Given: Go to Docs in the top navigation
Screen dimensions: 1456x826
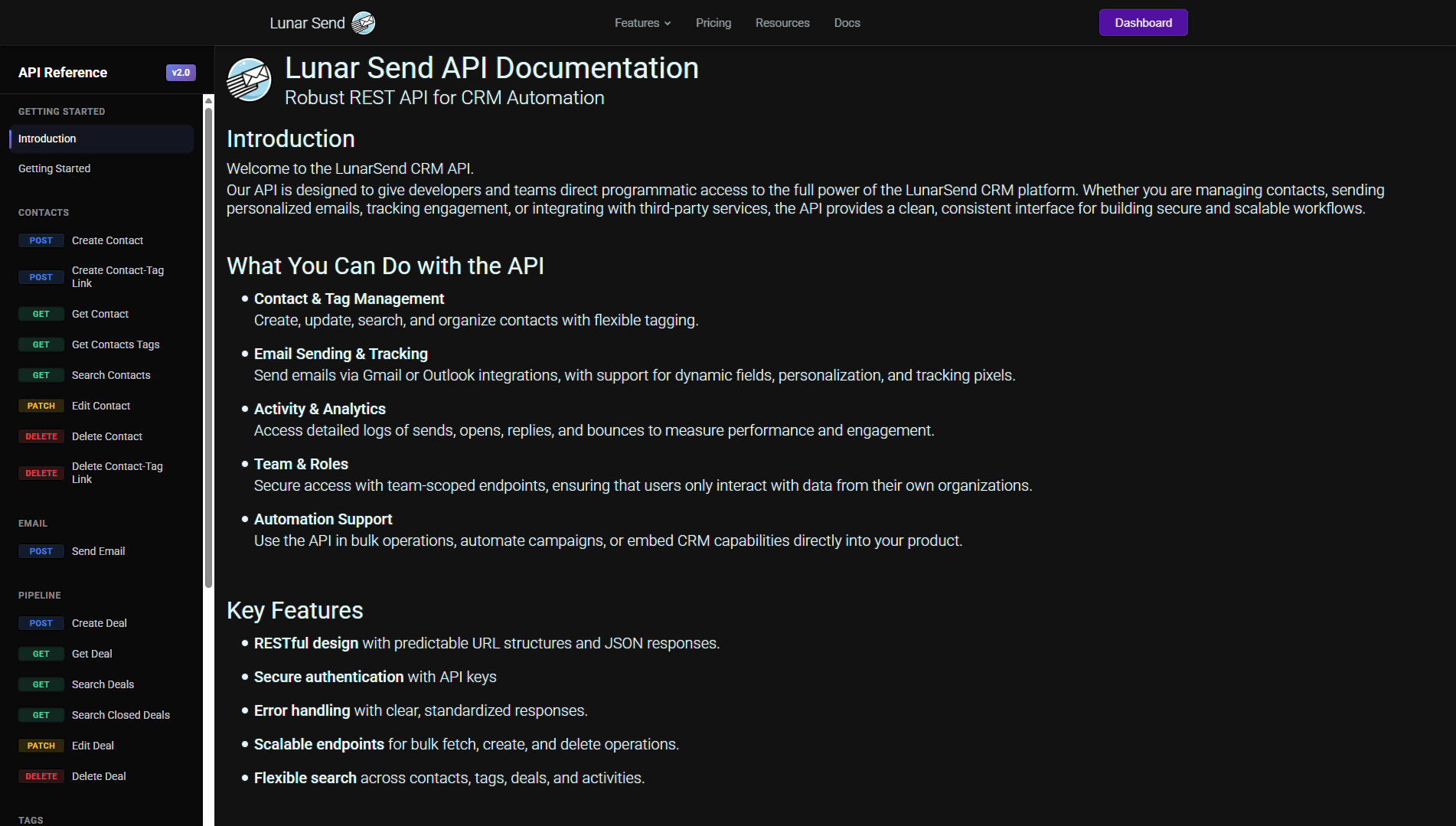Looking at the screenshot, I should click(847, 23).
